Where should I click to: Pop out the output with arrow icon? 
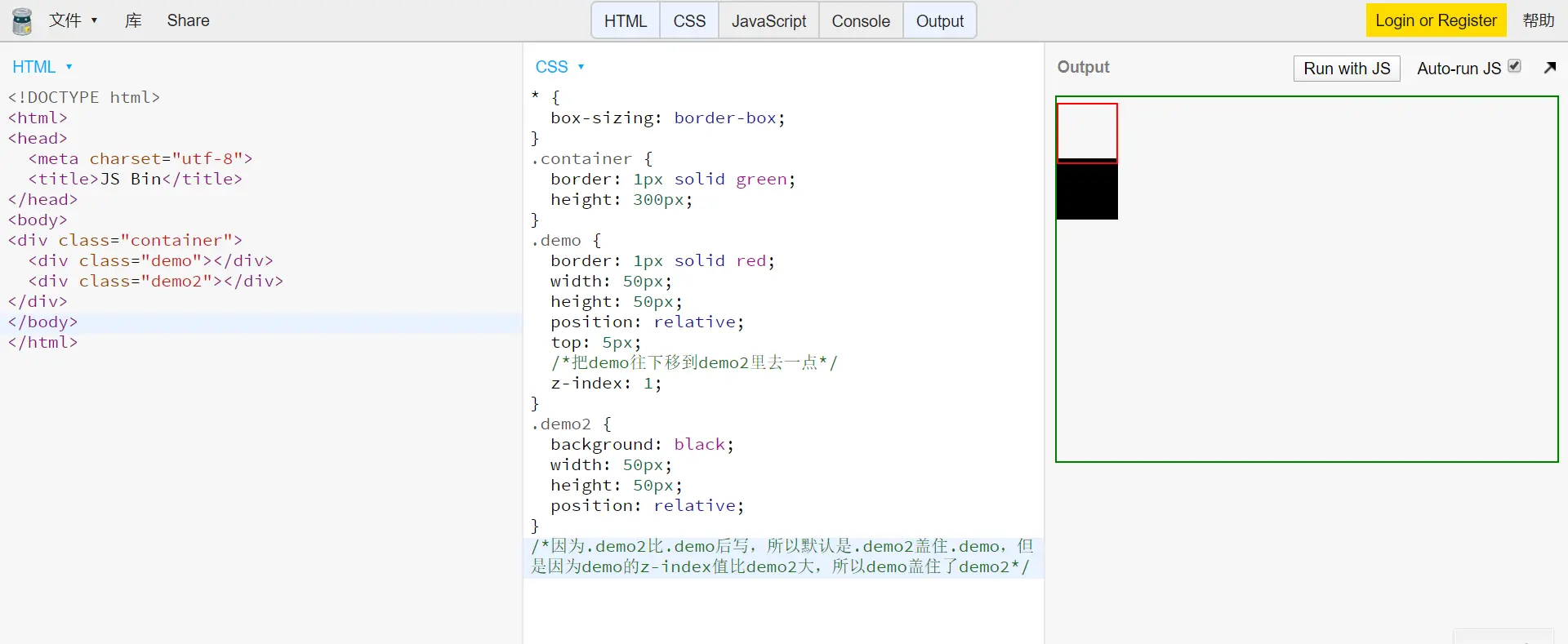point(1549,68)
